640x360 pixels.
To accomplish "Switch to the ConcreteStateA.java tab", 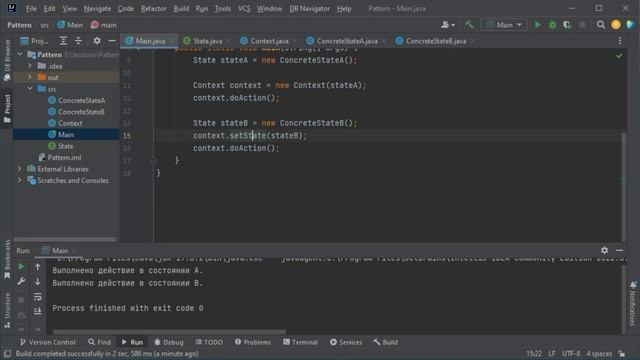I will coord(347,41).
